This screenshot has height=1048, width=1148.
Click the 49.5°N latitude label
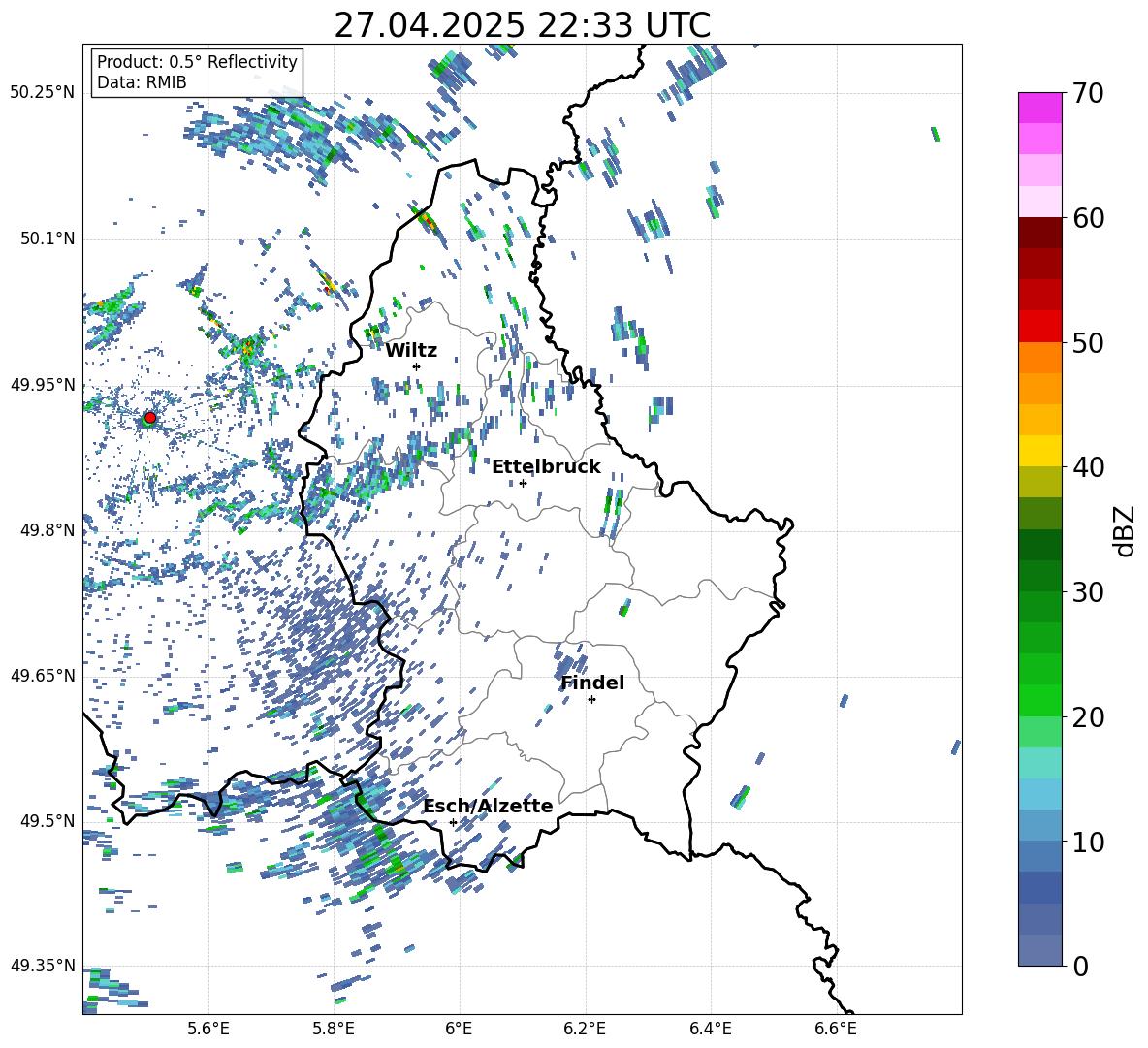[47, 820]
